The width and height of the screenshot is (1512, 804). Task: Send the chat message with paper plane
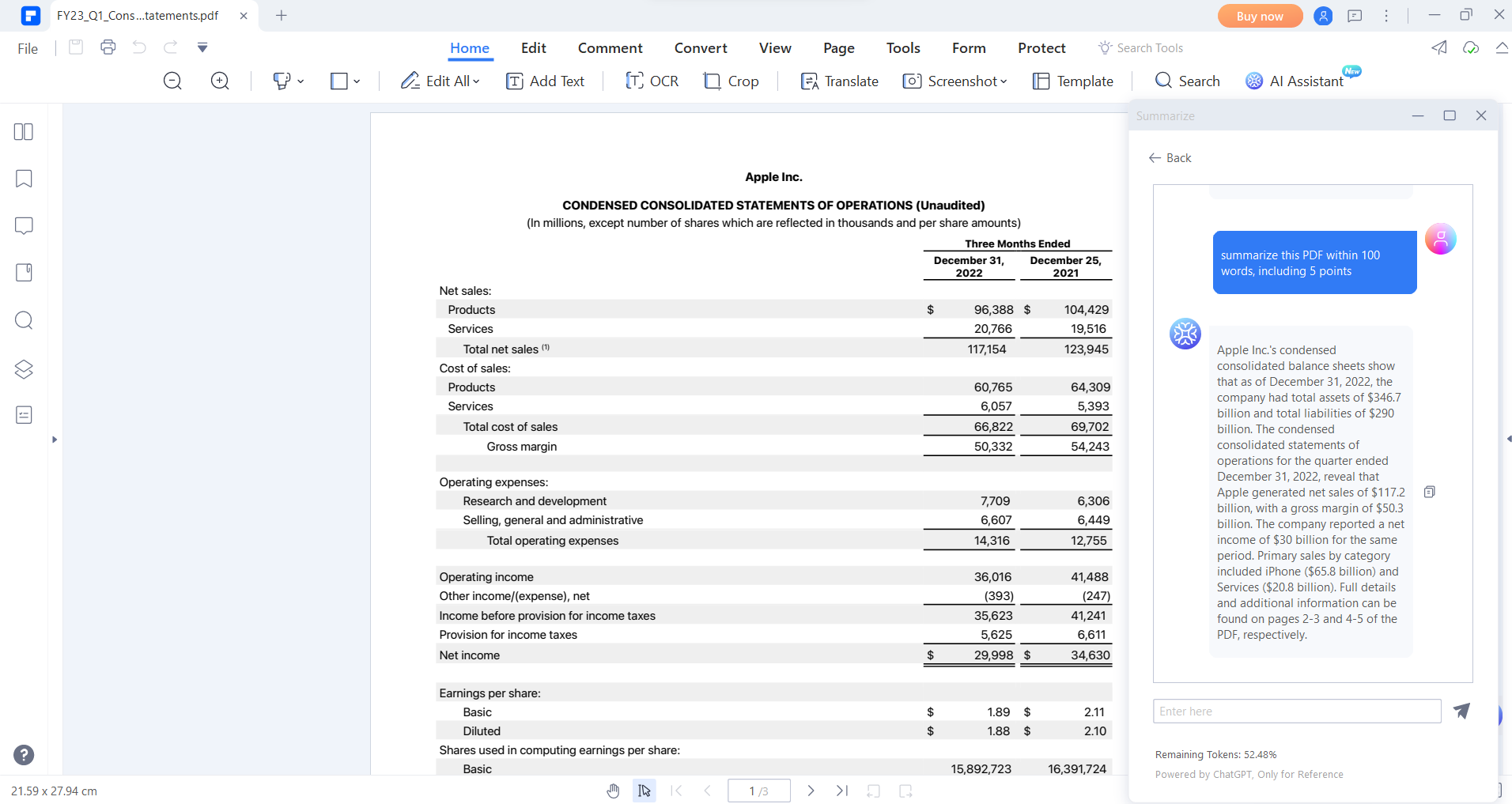click(x=1461, y=711)
